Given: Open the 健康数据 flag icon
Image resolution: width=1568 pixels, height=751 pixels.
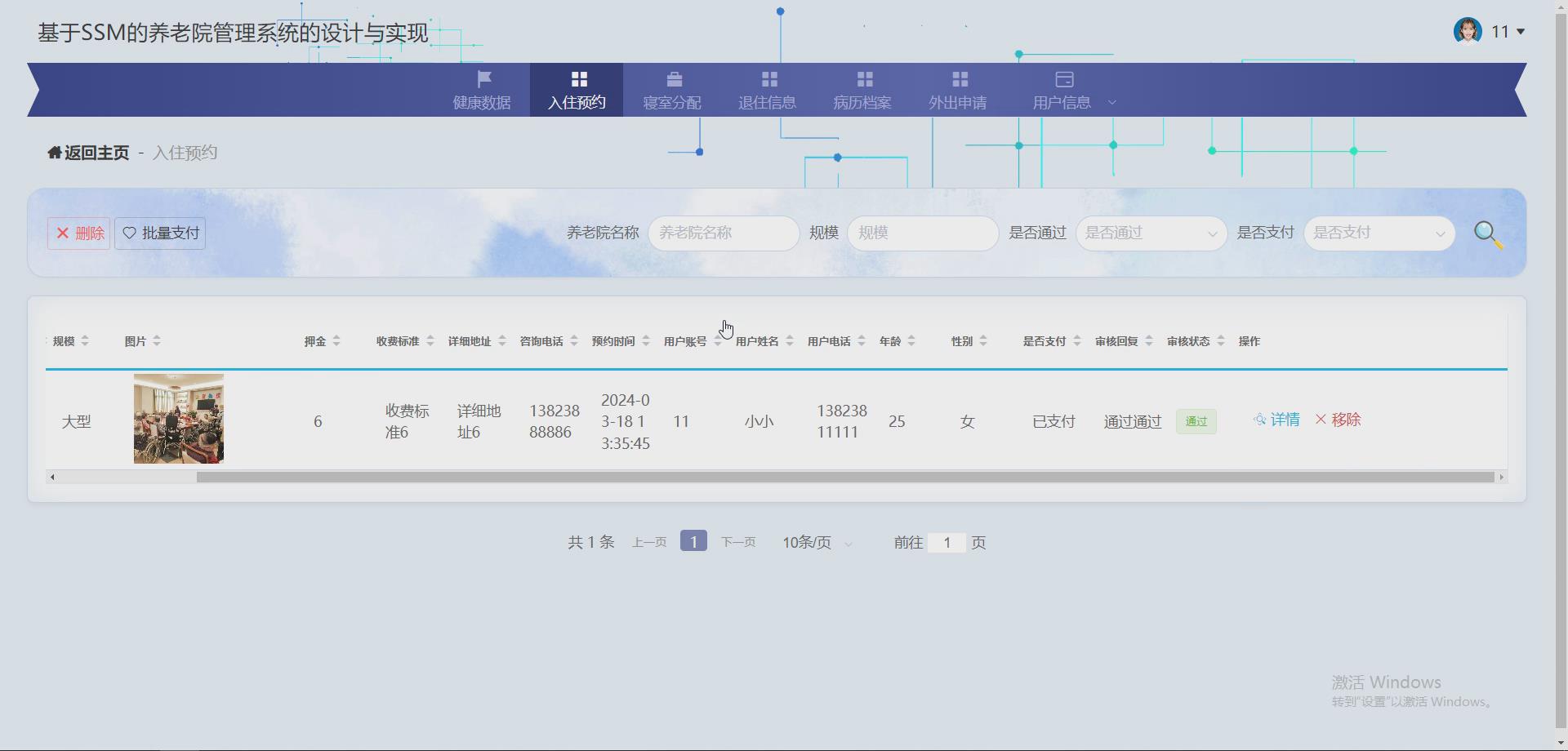Looking at the screenshot, I should point(483,79).
